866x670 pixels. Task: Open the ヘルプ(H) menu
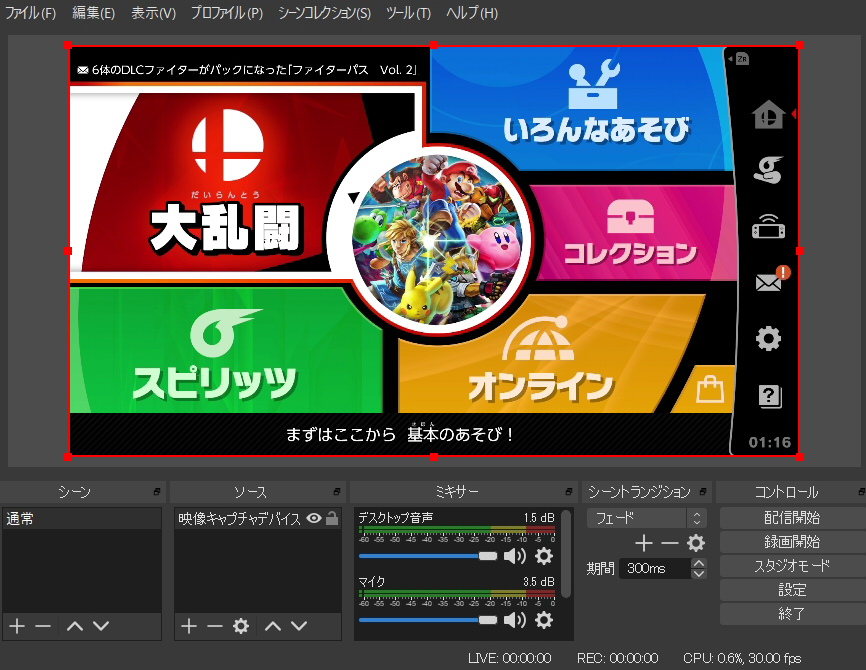point(472,13)
